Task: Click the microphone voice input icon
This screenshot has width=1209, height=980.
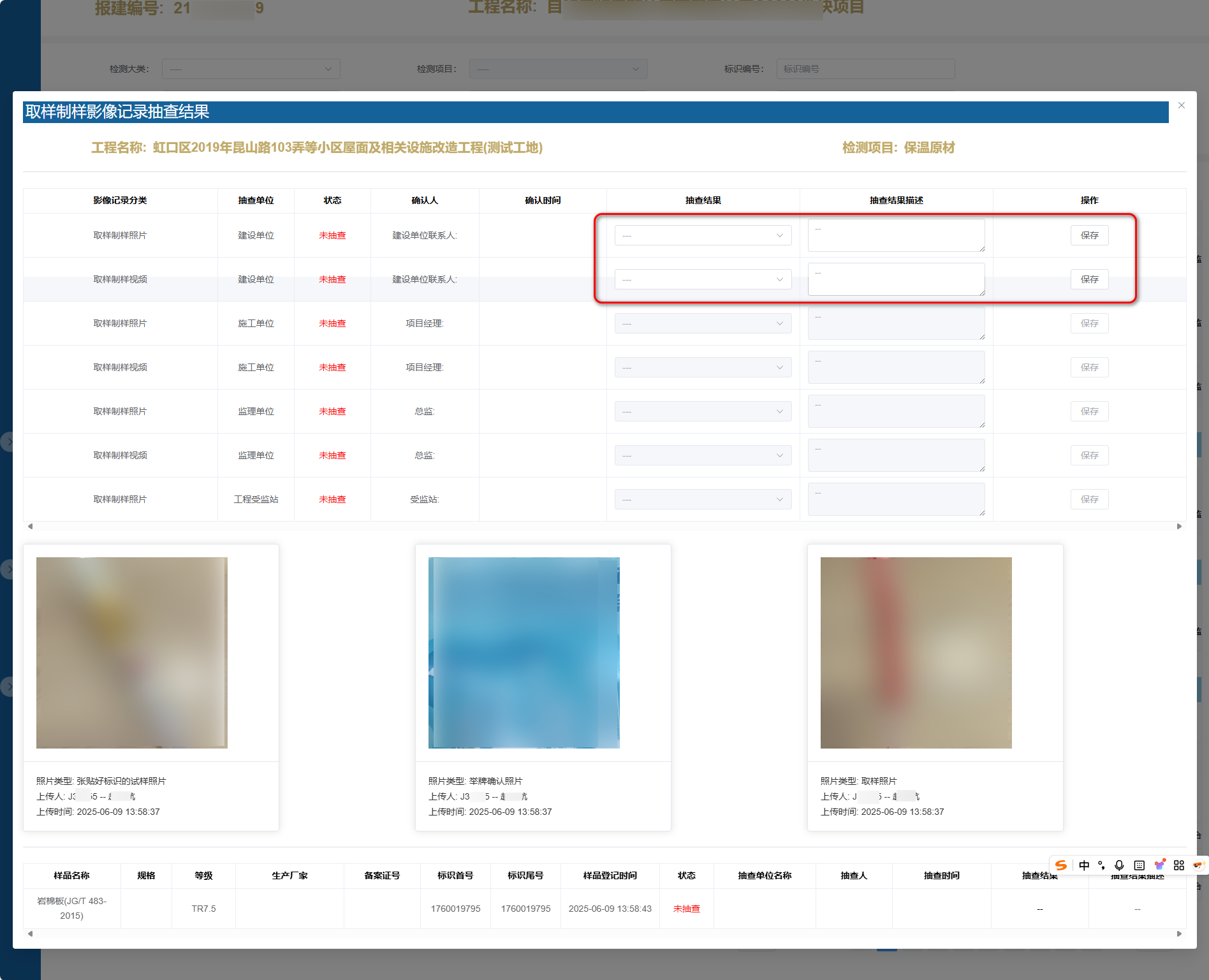Action: click(1119, 865)
